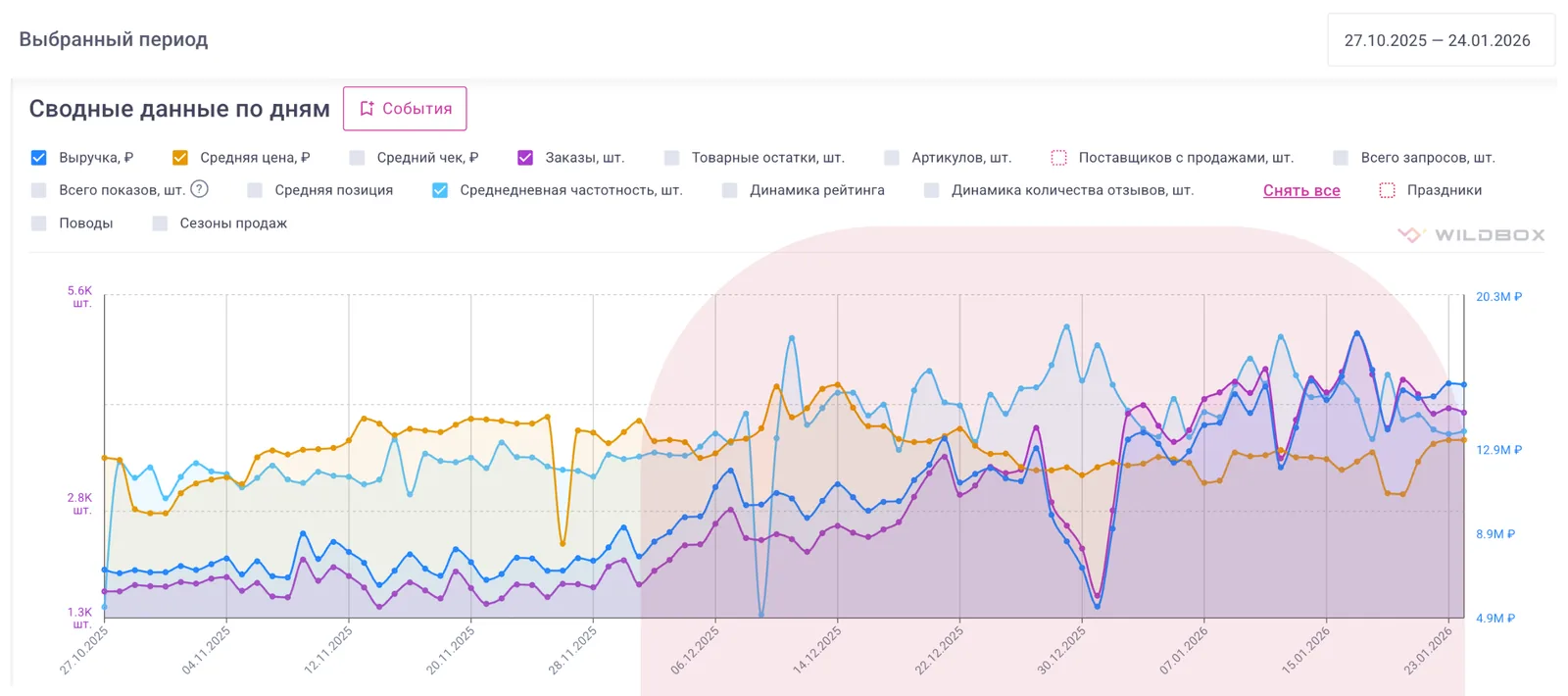This screenshot has width=1568, height=696.
Task: Enable the Праздники checkbox
Action: (x=1387, y=190)
